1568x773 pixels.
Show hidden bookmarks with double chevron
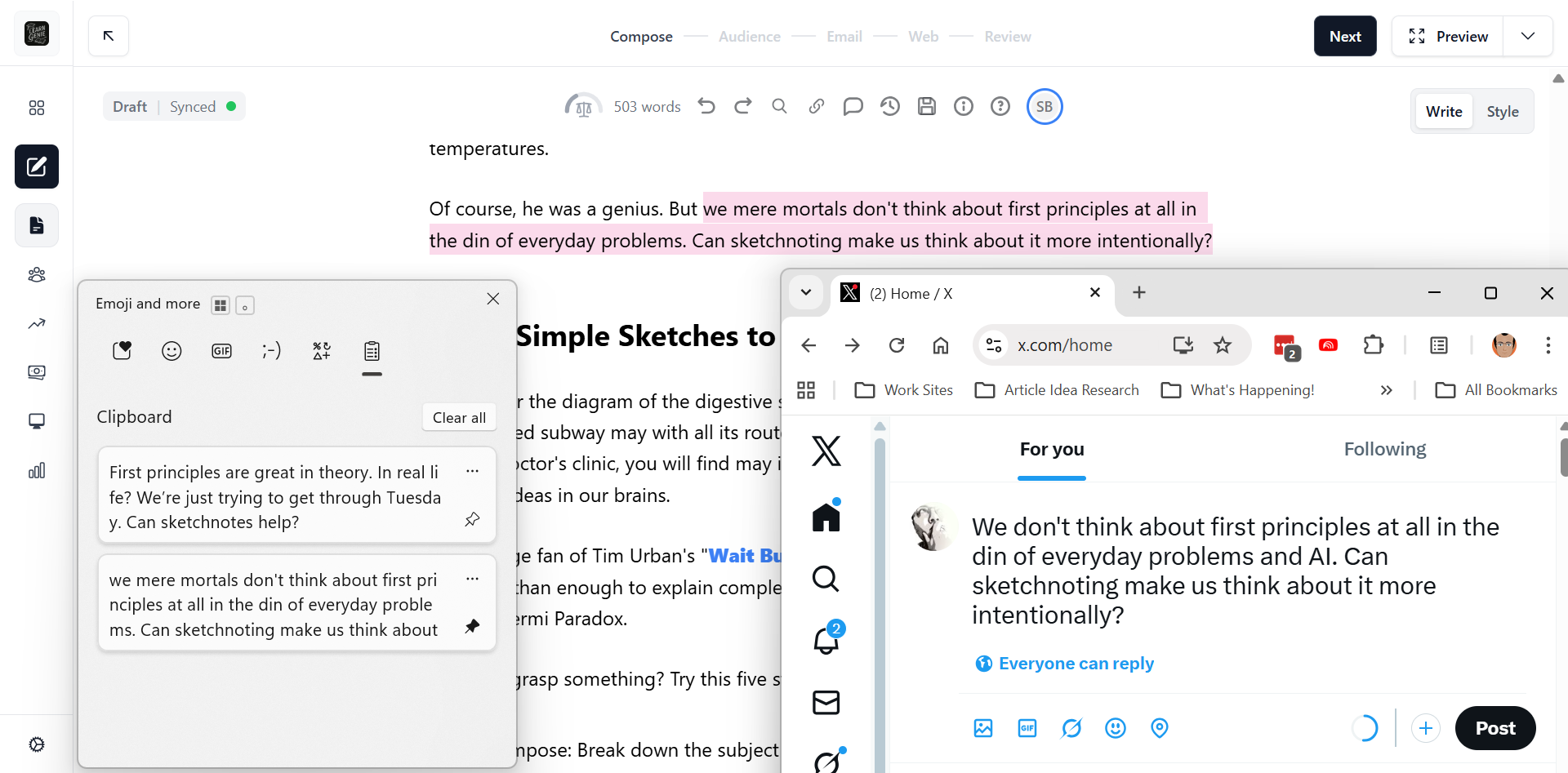pos(1386,390)
